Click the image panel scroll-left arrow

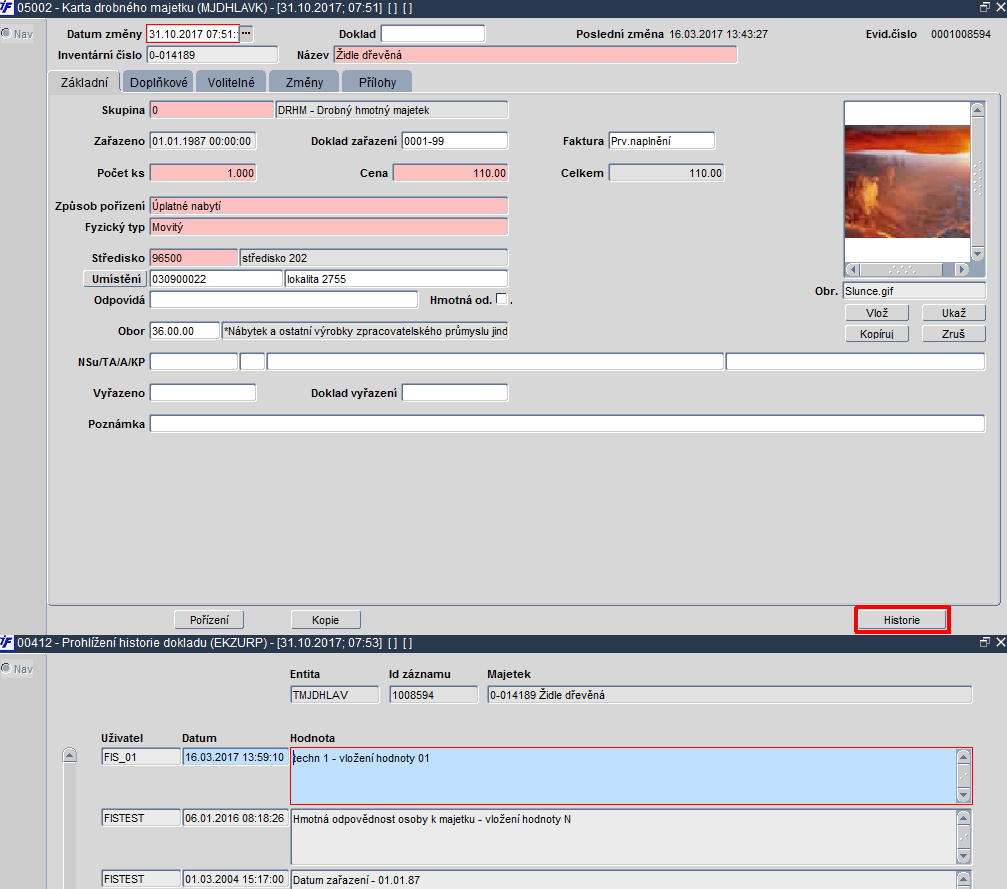tap(852, 269)
